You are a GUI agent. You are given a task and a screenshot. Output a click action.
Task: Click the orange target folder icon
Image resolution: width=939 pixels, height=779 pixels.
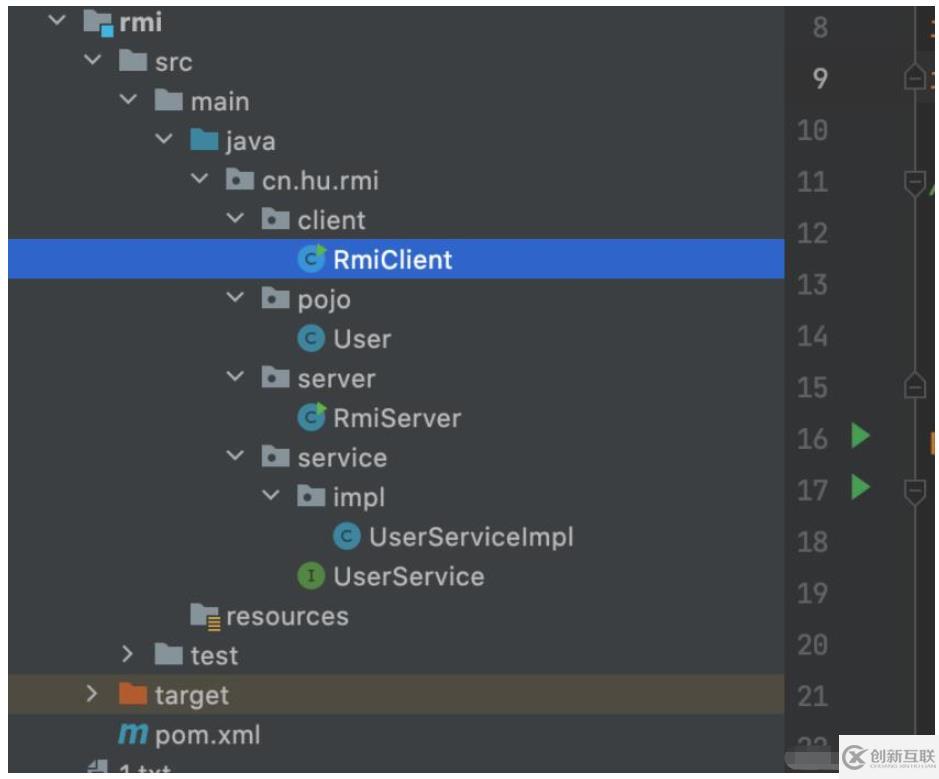(133, 695)
